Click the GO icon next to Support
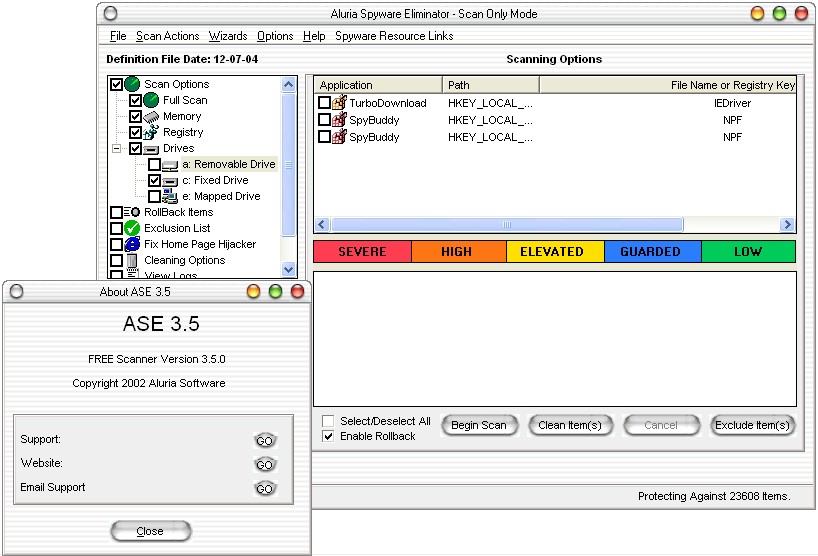Viewport: 818px width, 556px height. (265, 441)
